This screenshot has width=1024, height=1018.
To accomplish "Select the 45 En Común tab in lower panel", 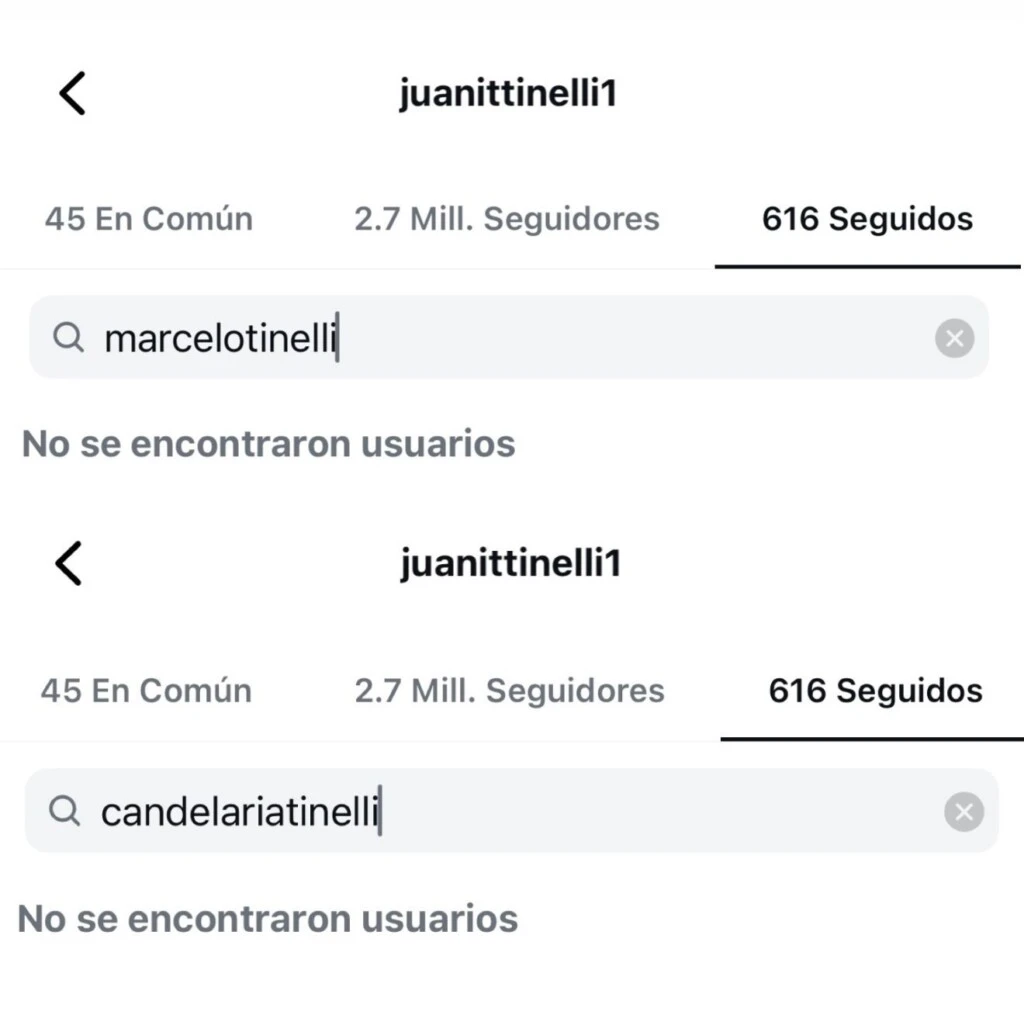I will (144, 690).
